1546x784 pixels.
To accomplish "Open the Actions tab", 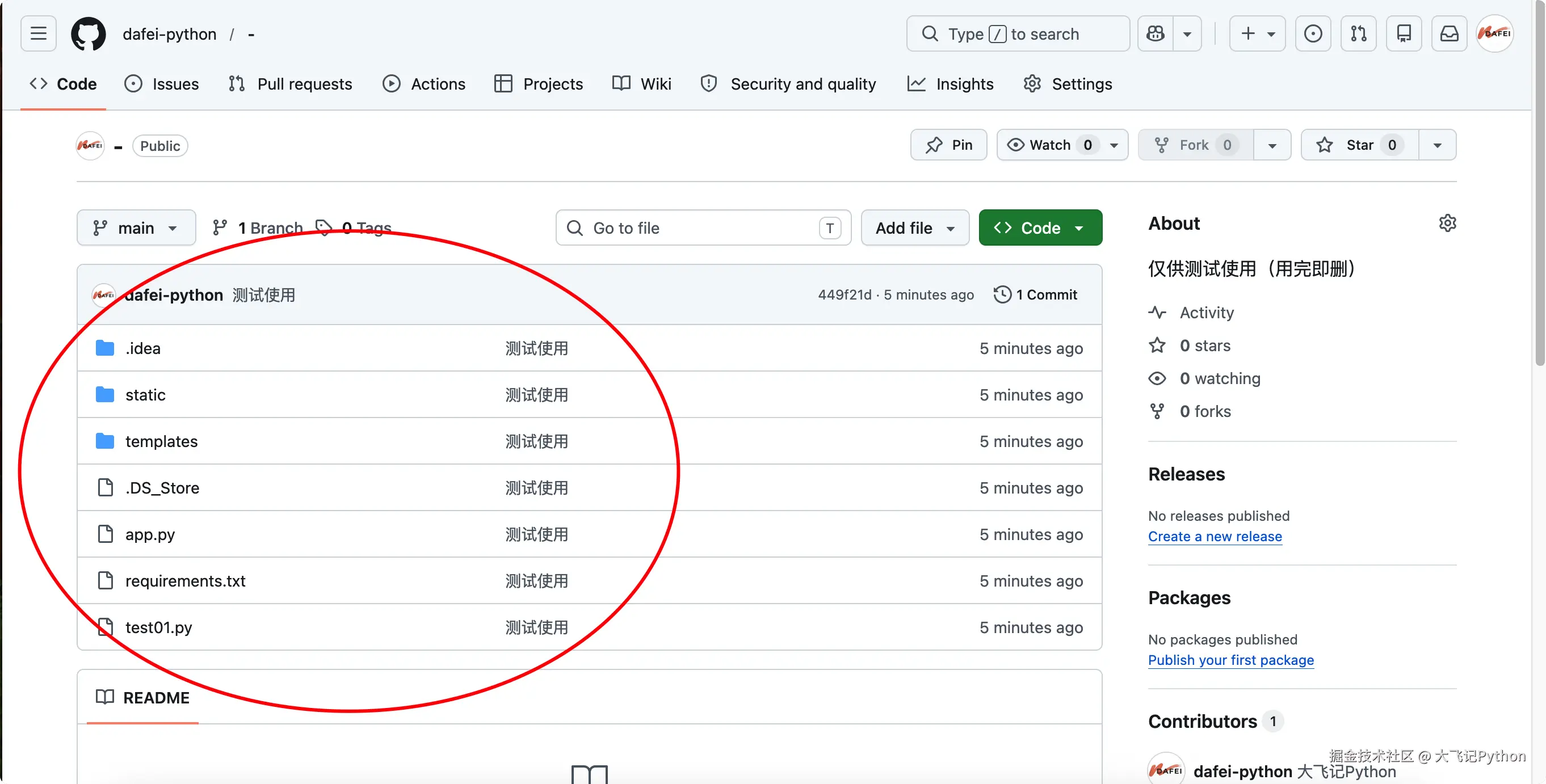I will click(x=425, y=83).
